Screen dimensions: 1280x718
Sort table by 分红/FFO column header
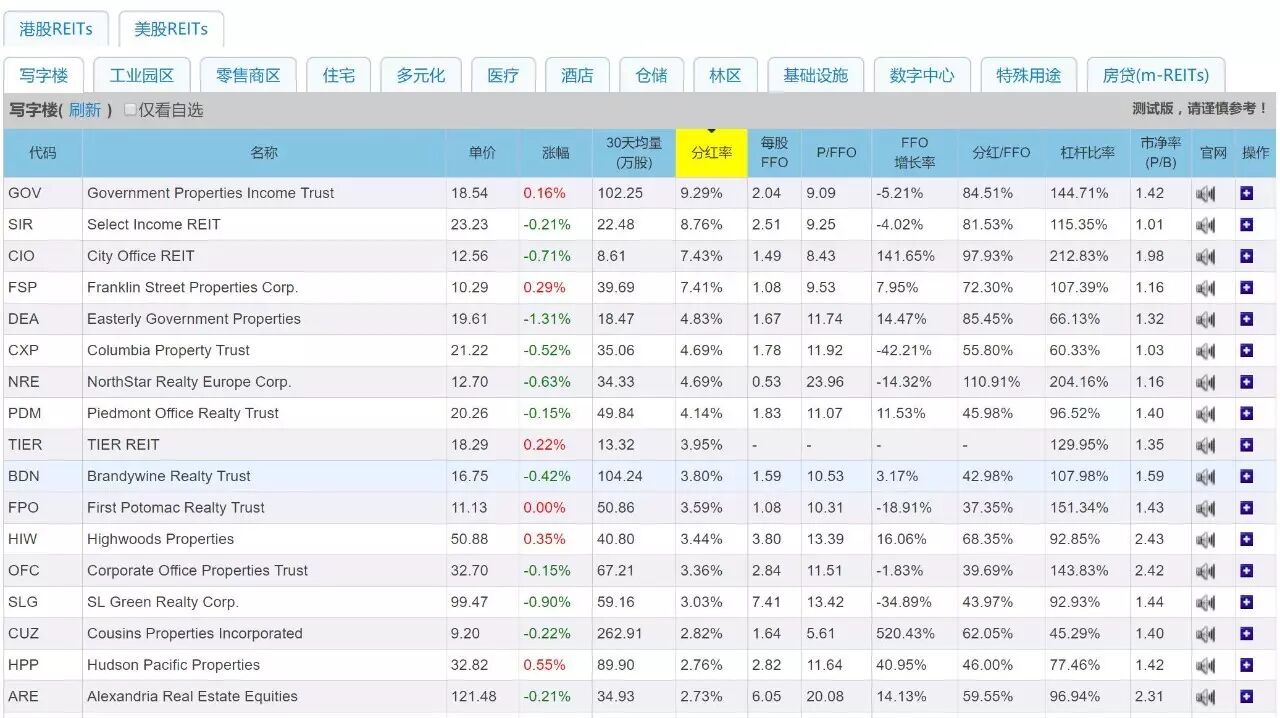point(1001,153)
